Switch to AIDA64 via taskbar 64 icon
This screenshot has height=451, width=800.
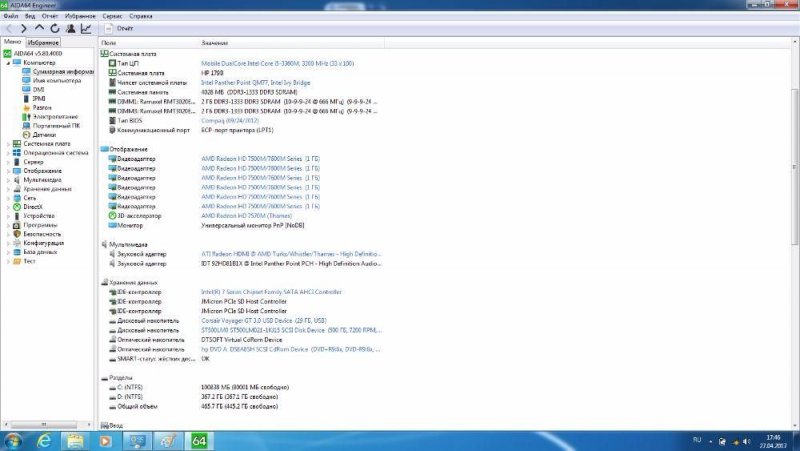(199, 441)
